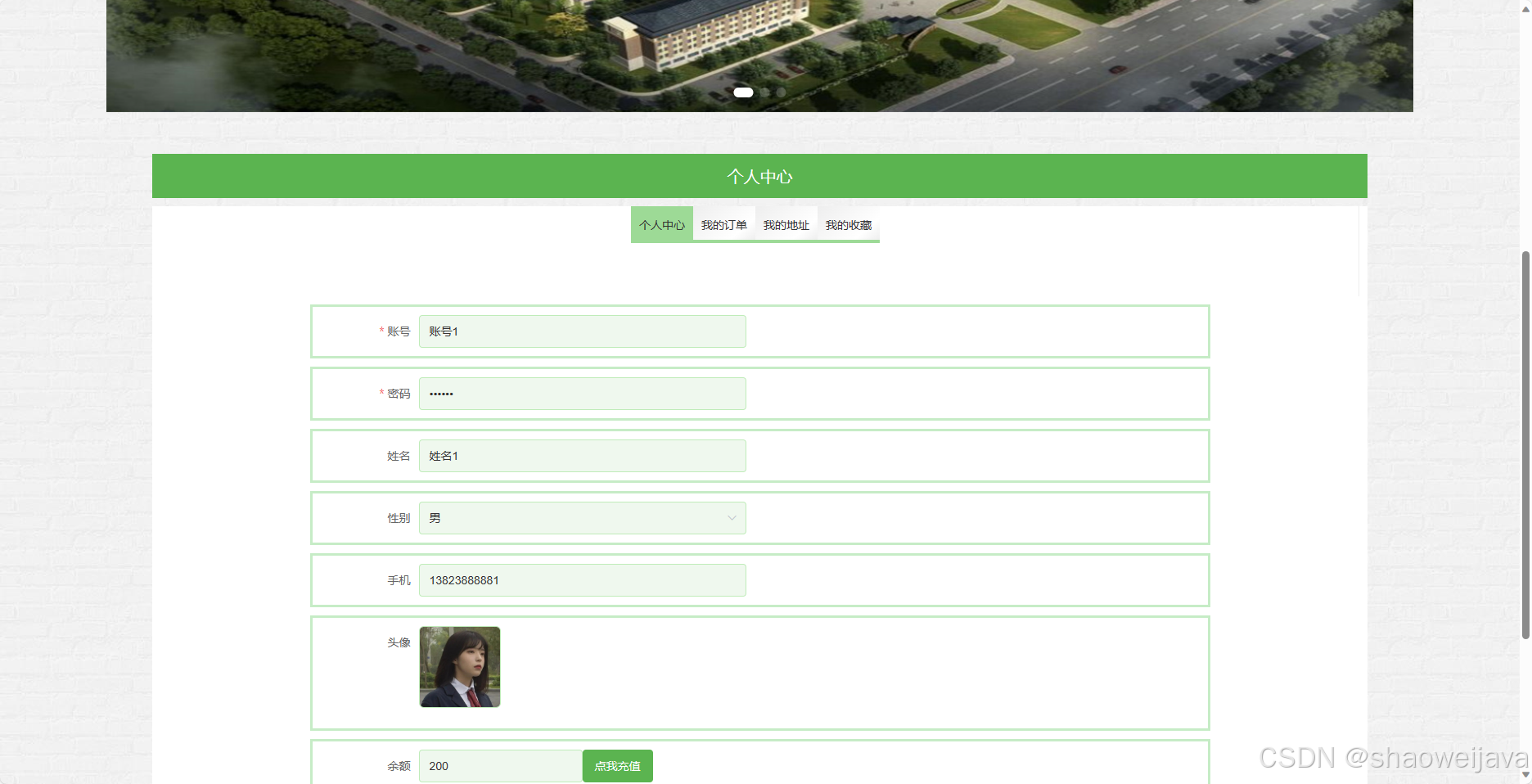Image resolution: width=1532 pixels, height=784 pixels.
Task: Select the first carousel indicator dot
Action: pyautogui.click(x=743, y=92)
